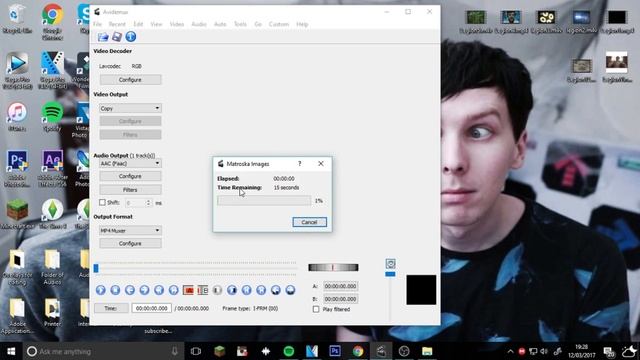Screen dimensions: 640x360
Task: Open the Folder of Audios desktop folder
Action: 52,267
